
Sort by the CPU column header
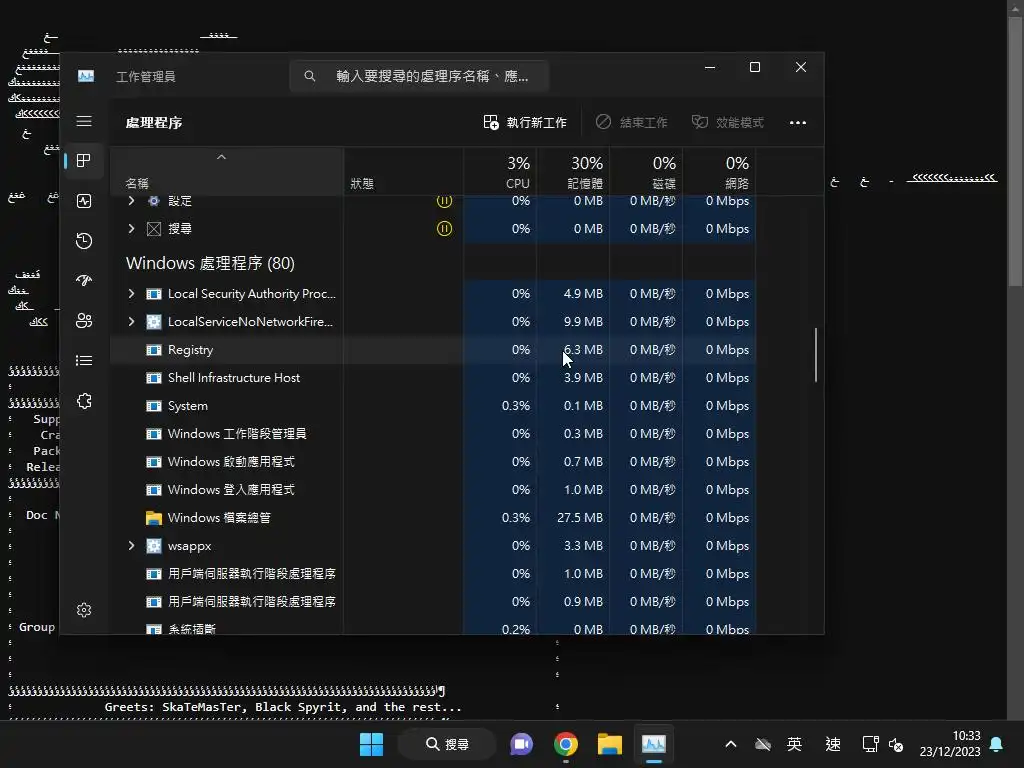(x=500, y=172)
